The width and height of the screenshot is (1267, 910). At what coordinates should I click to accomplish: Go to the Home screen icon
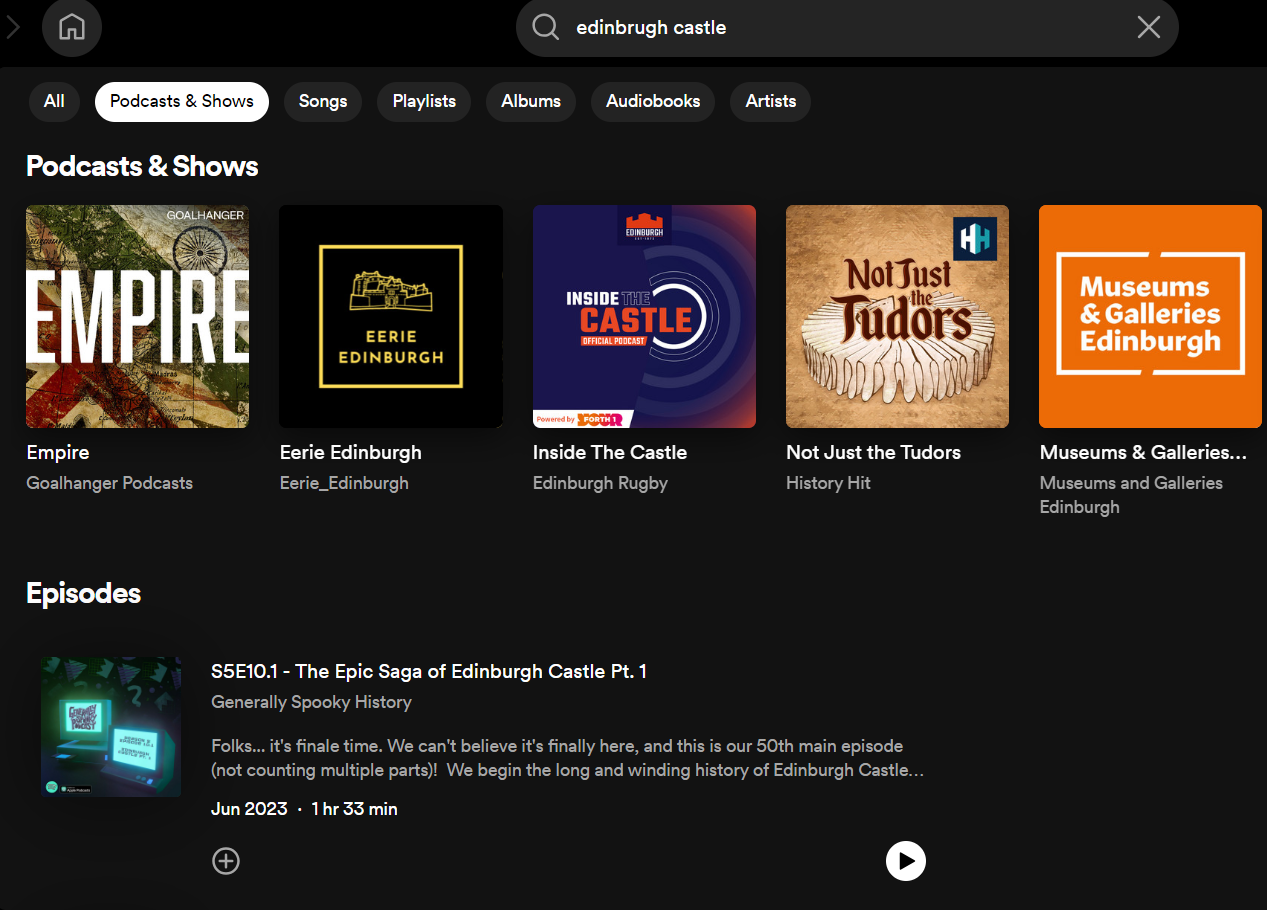pyautogui.click(x=72, y=27)
